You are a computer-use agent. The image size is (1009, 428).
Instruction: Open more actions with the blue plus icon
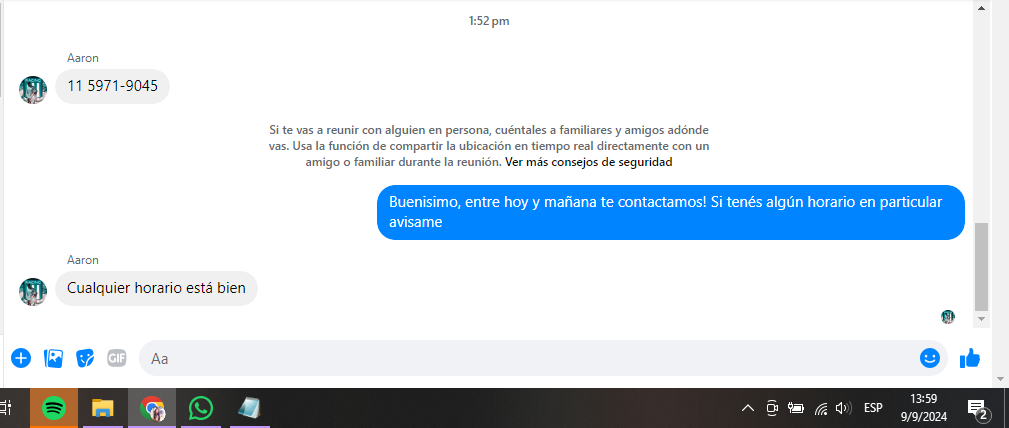click(21, 358)
